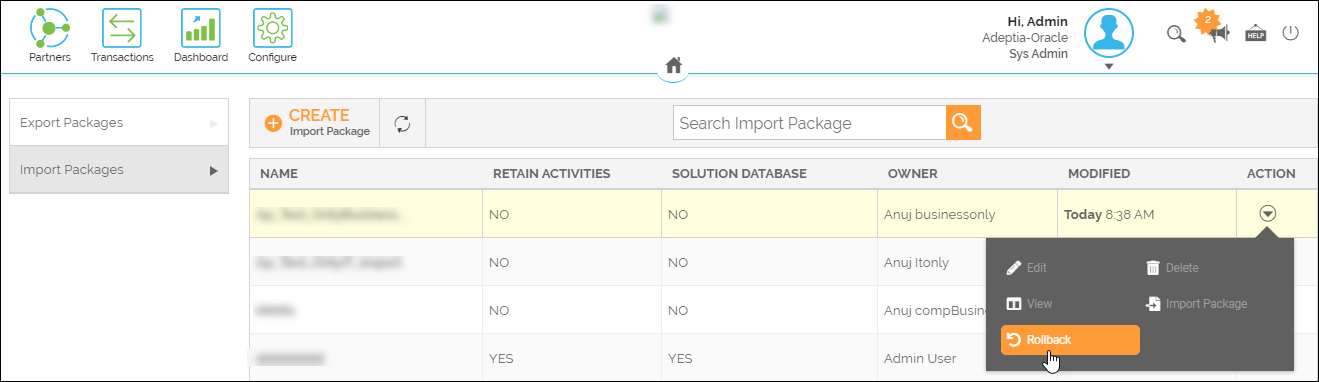The image size is (1319, 382).
Task: Click the power logout icon
Action: pyautogui.click(x=1291, y=33)
